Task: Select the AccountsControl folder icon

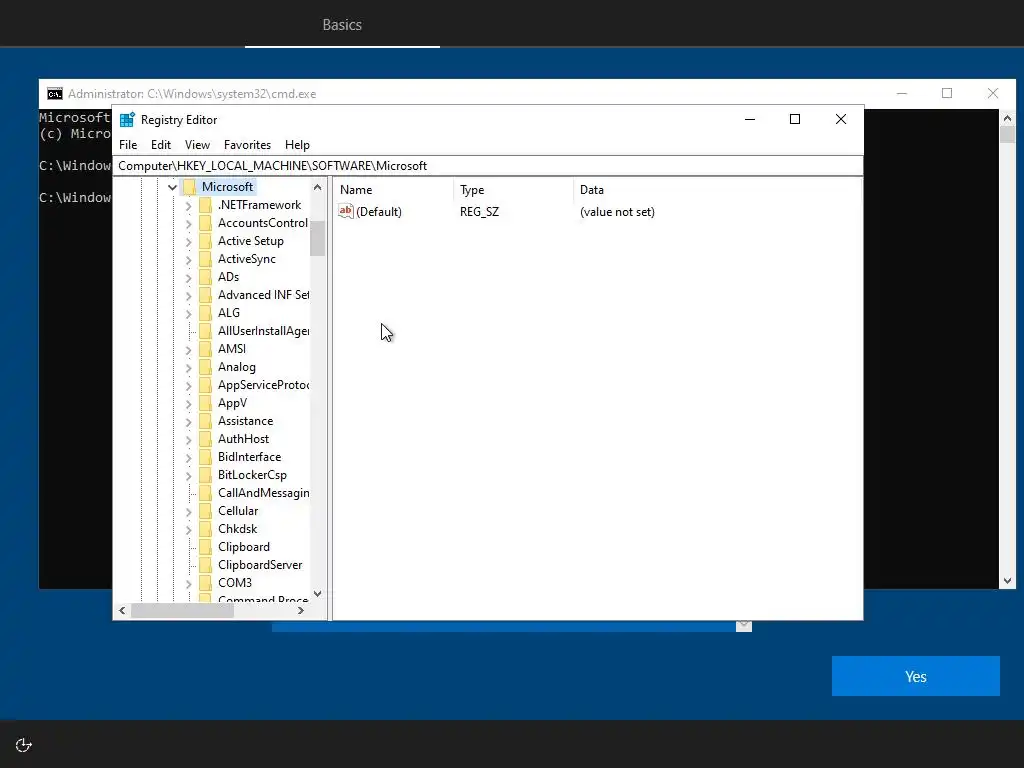Action: [x=205, y=223]
